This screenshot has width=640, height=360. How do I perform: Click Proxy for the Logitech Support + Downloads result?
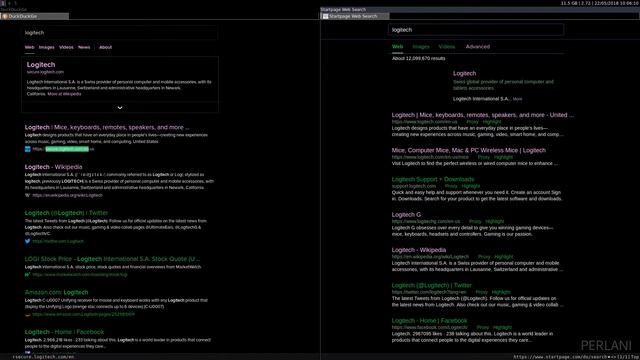click(451, 186)
